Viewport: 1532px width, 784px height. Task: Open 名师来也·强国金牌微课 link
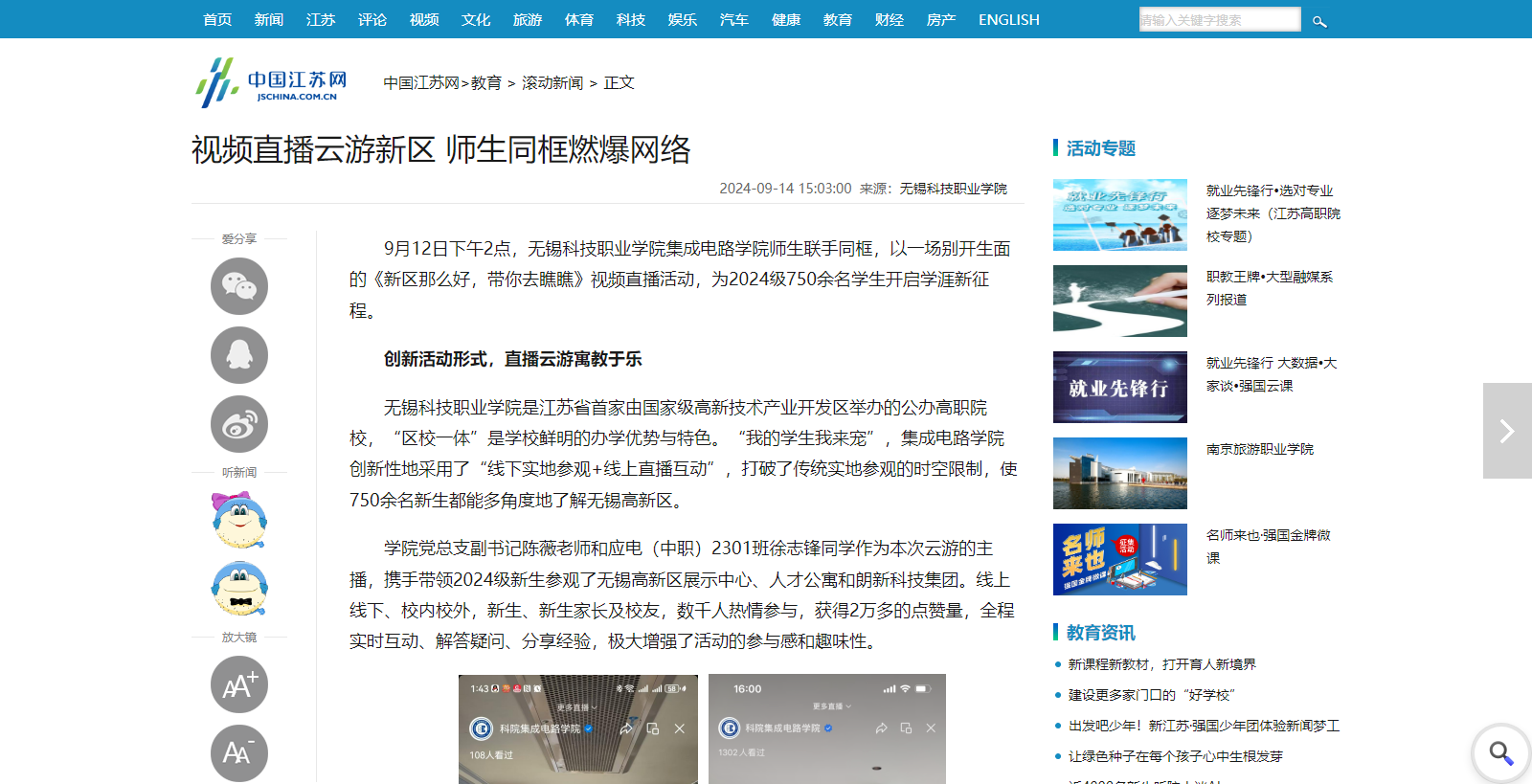tap(1269, 547)
